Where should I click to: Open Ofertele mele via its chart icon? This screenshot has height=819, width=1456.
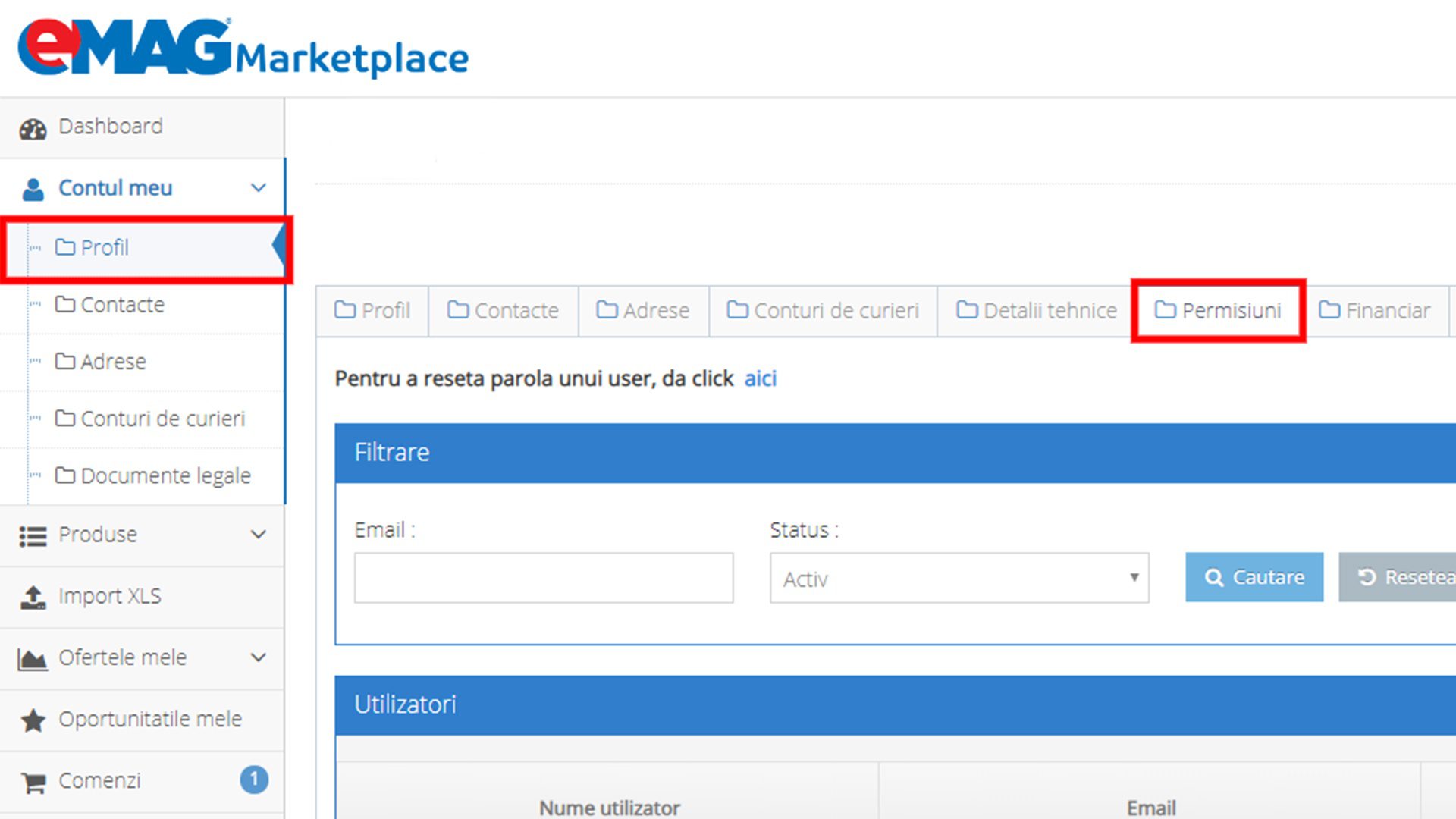coord(31,658)
